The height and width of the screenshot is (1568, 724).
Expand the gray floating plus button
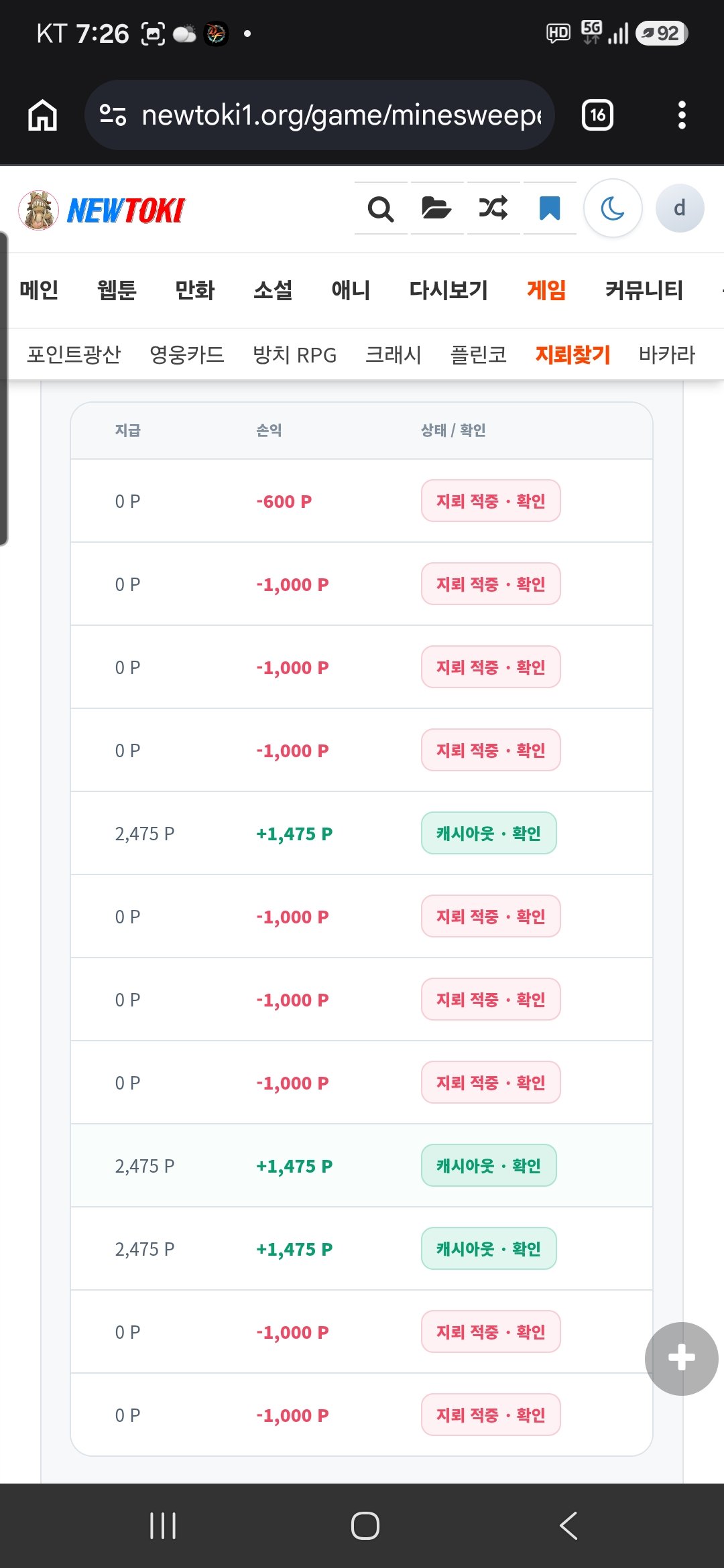682,1358
